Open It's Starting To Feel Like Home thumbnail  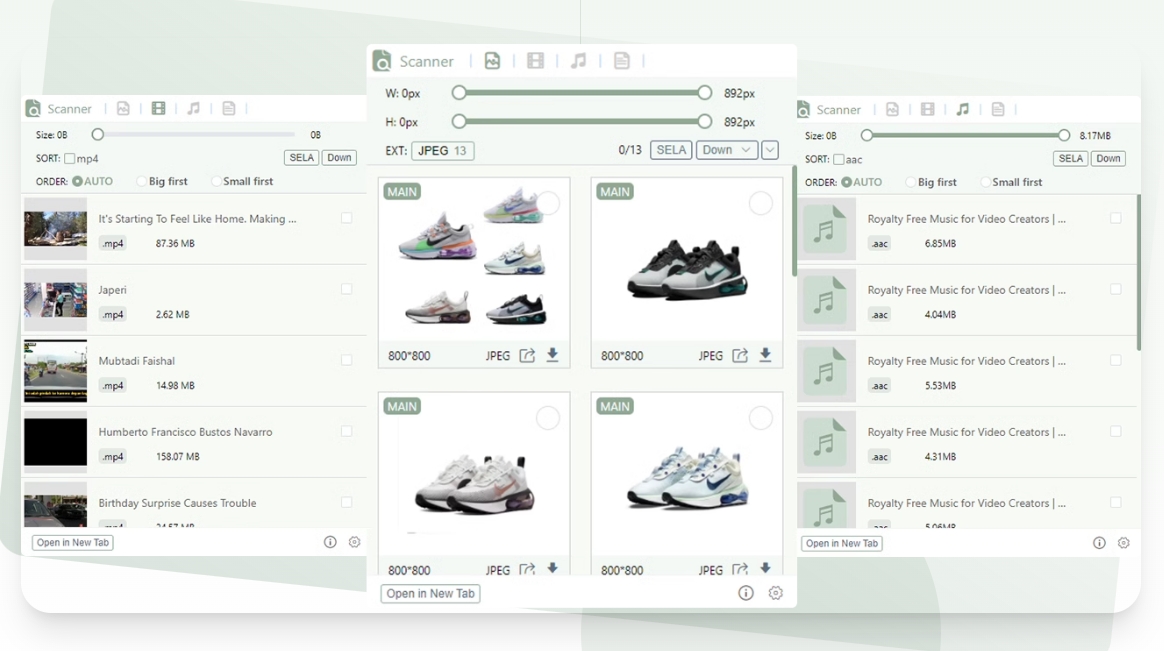(x=56, y=229)
